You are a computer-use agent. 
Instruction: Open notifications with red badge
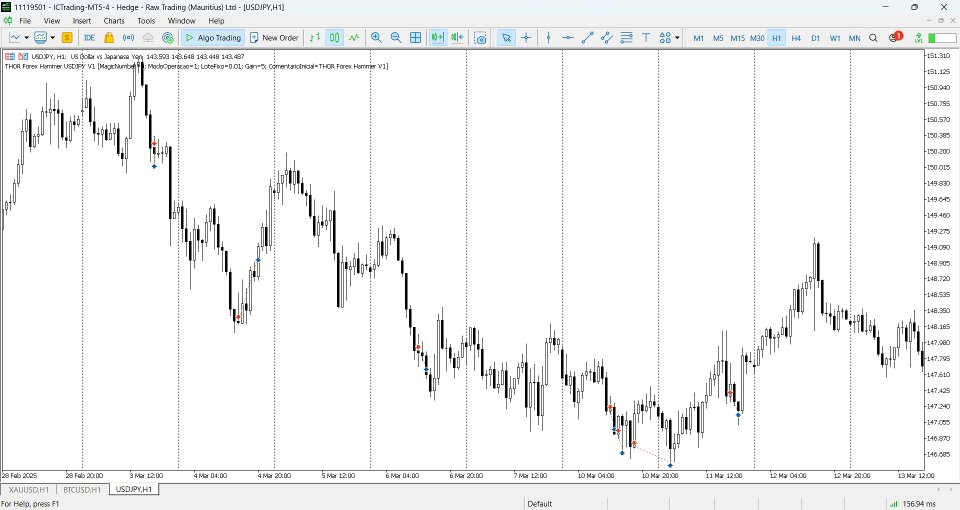coord(895,37)
